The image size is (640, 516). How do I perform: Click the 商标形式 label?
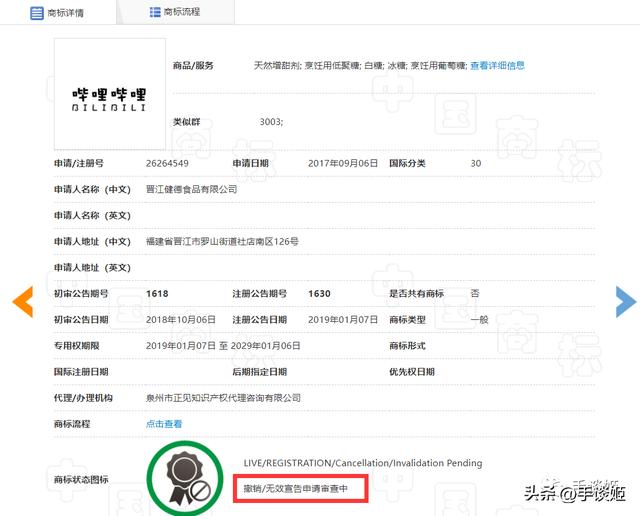click(x=407, y=346)
